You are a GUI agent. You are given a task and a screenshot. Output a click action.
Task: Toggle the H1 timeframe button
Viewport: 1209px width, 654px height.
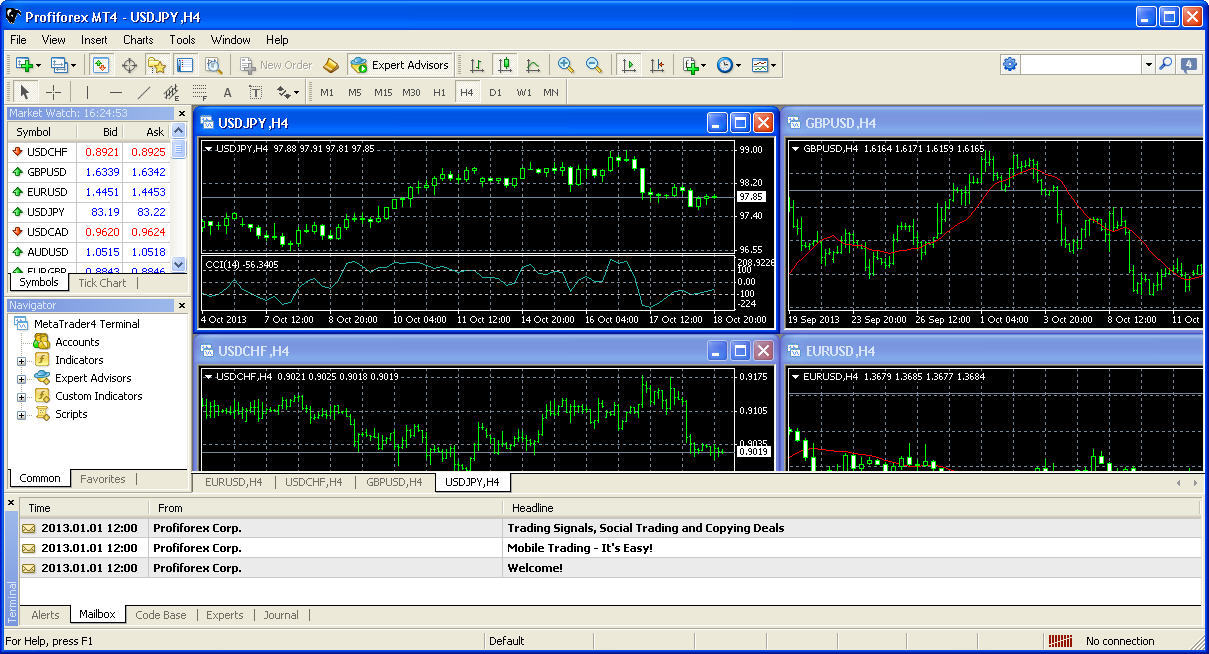click(439, 92)
